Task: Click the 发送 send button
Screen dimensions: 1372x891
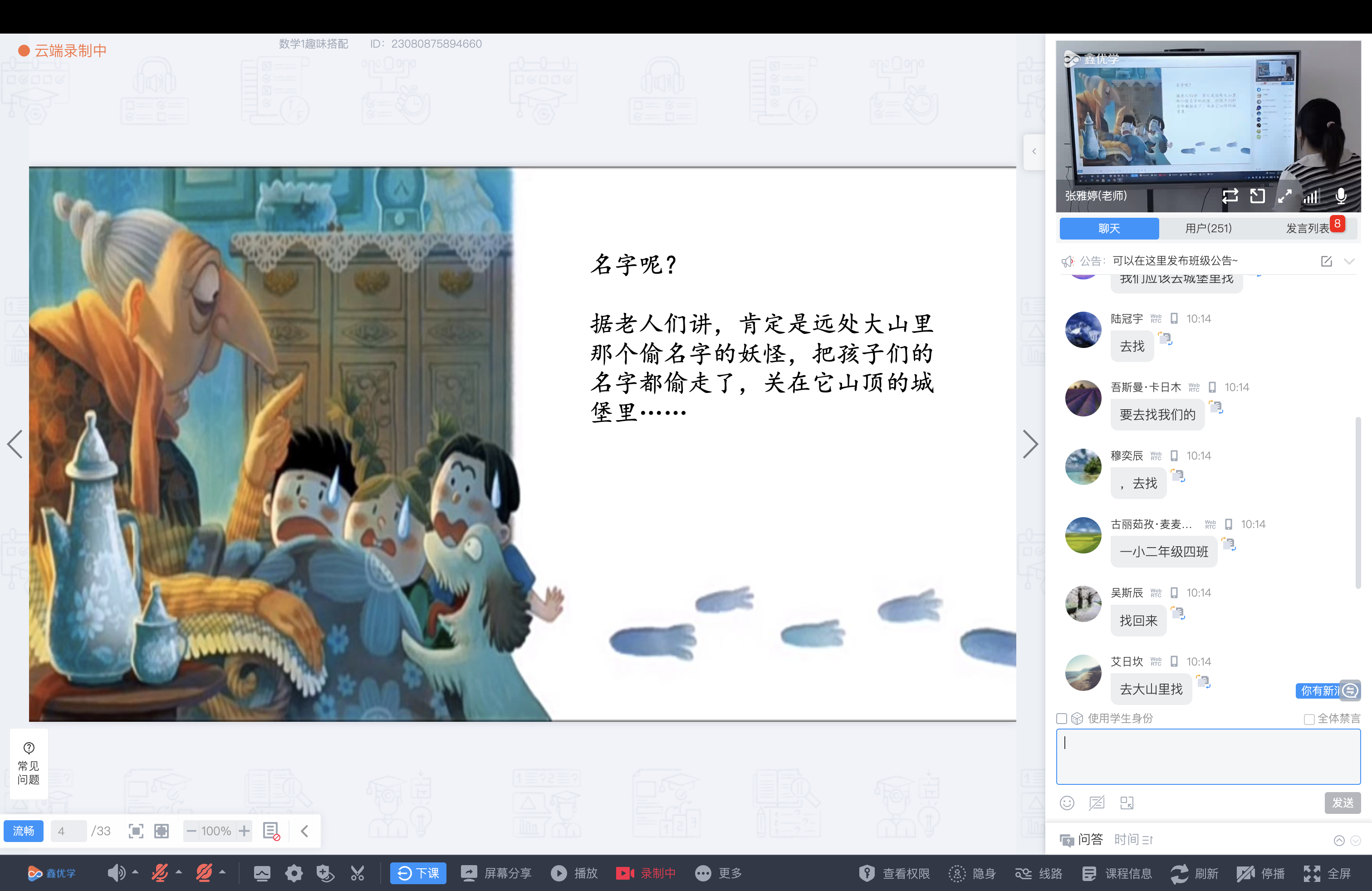Action: (1343, 803)
